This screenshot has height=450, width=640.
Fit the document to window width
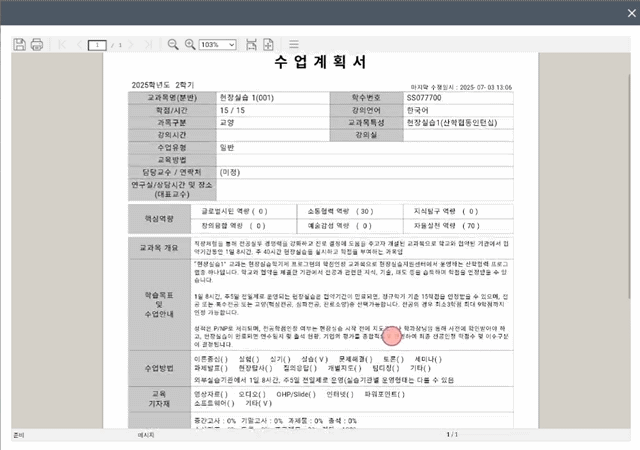click(x=251, y=45)
